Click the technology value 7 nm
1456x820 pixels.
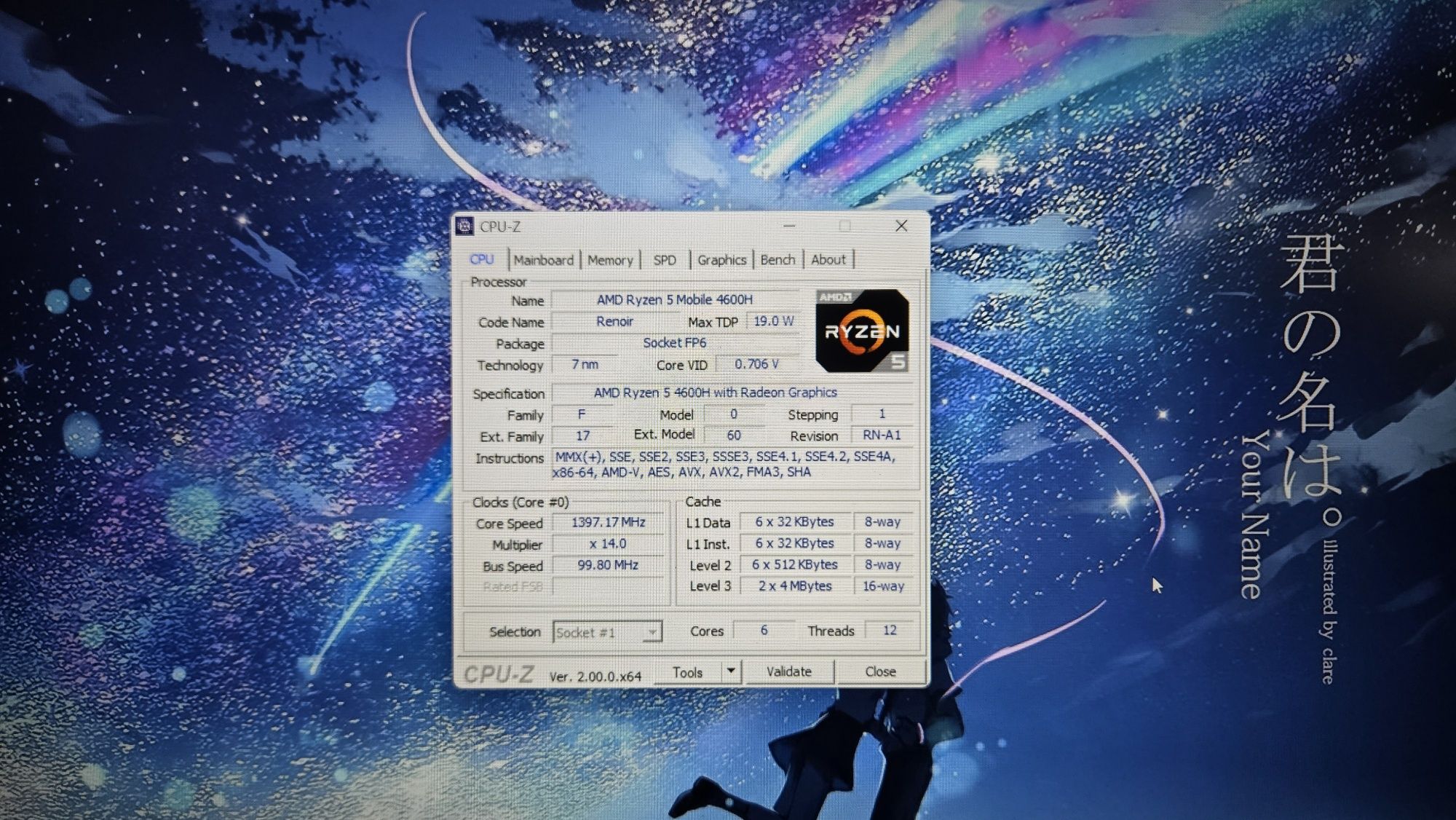585,364
